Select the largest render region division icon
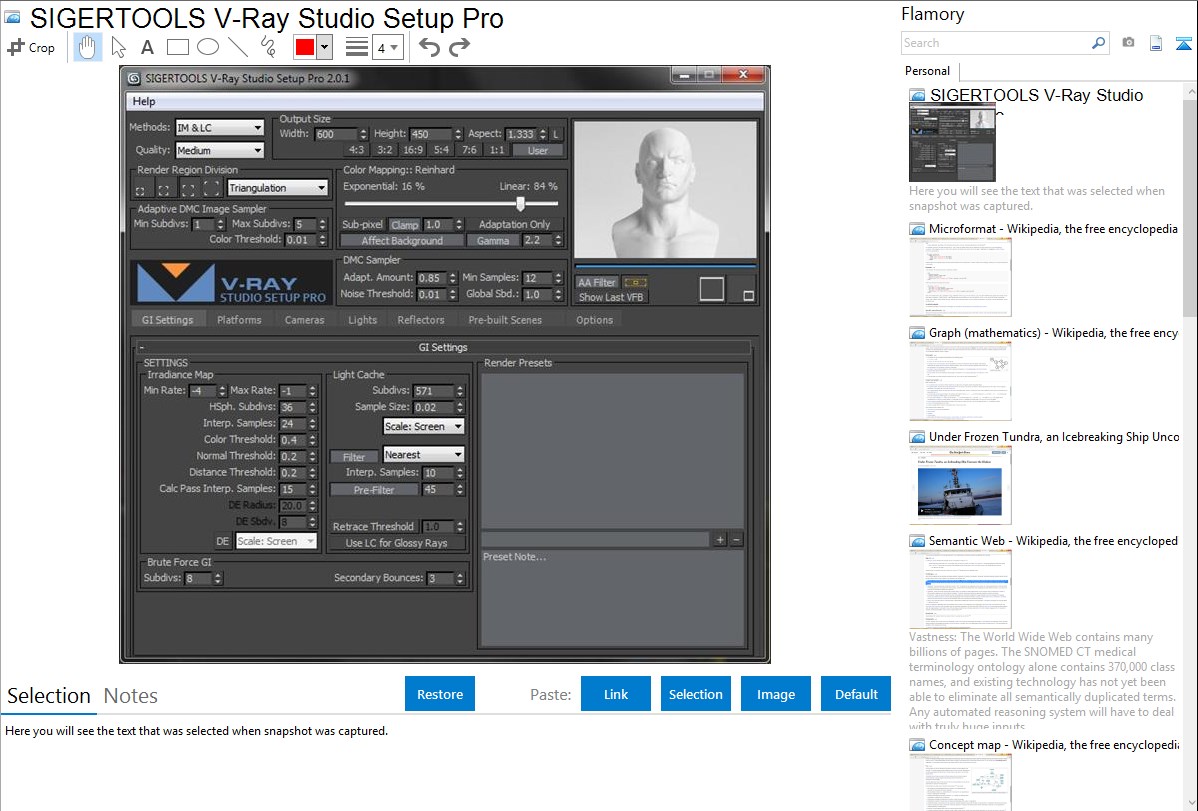1198x811 pixels. click(x=212, y=187)
